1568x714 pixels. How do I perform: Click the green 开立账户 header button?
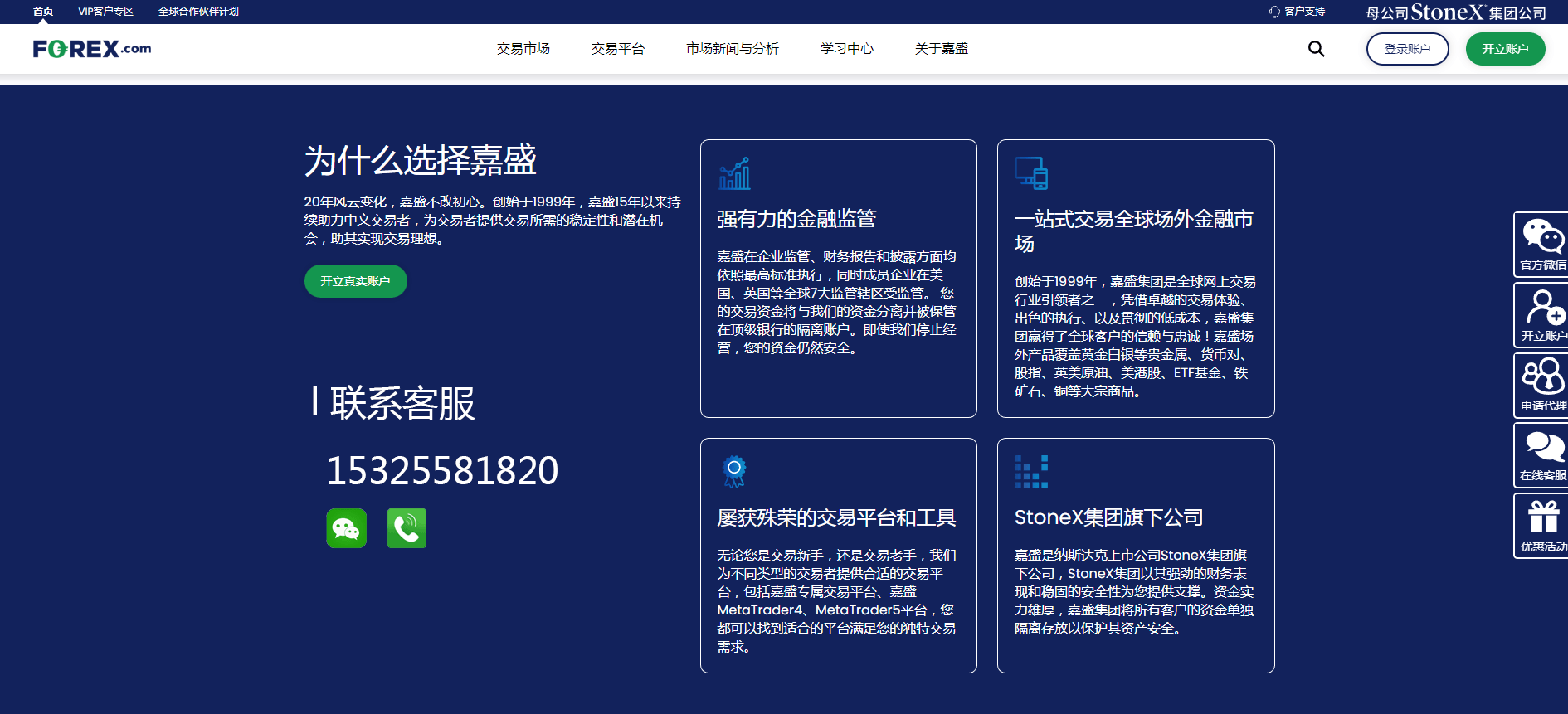click(x=1505, y=49)
